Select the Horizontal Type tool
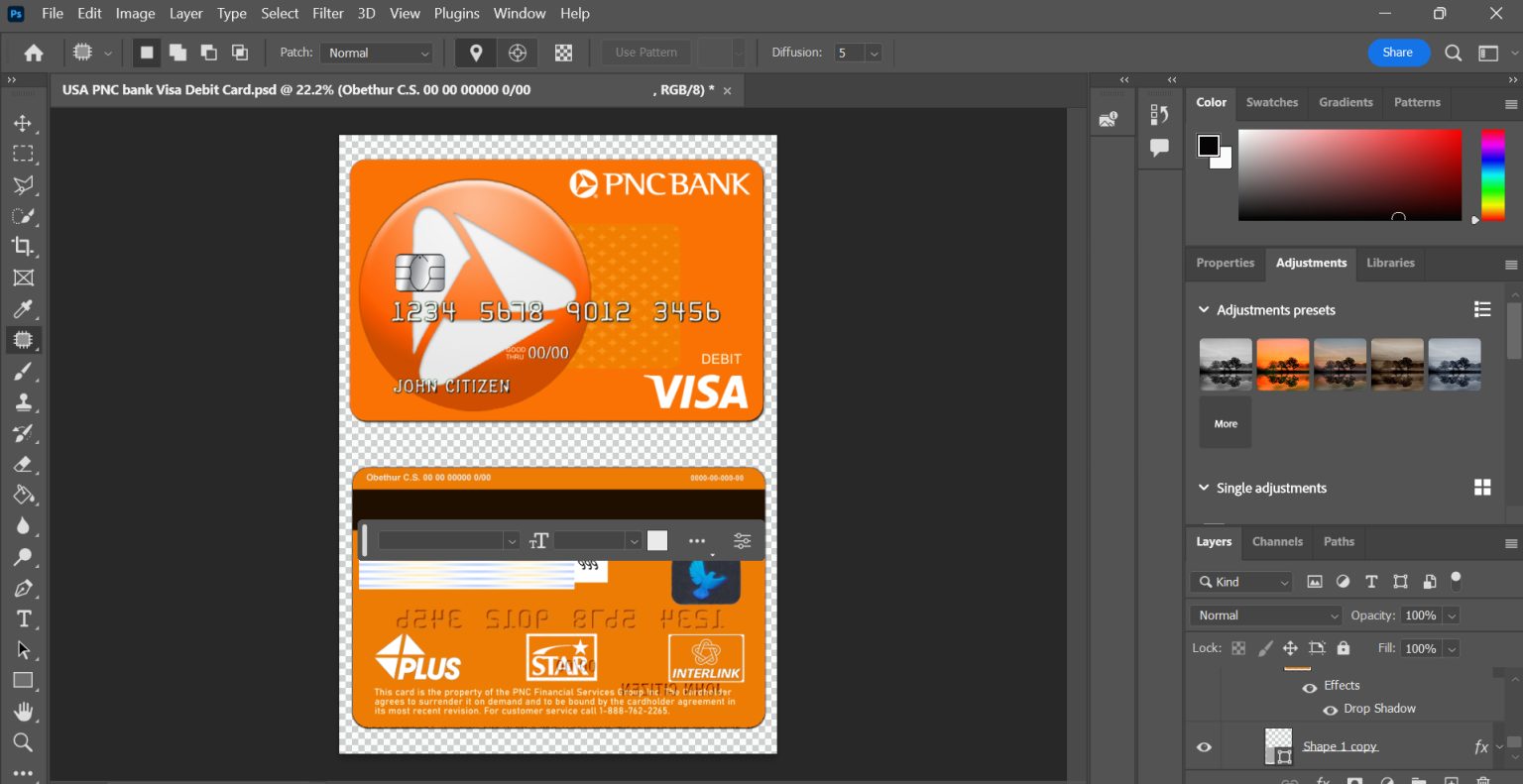This screenshot has height=784, width=1523. tap(23, 618)
